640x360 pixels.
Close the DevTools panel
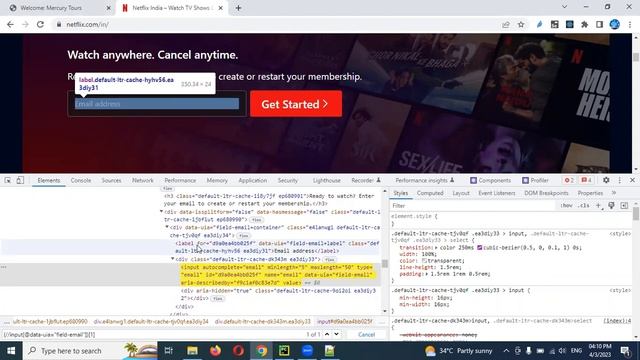point(632,180)
